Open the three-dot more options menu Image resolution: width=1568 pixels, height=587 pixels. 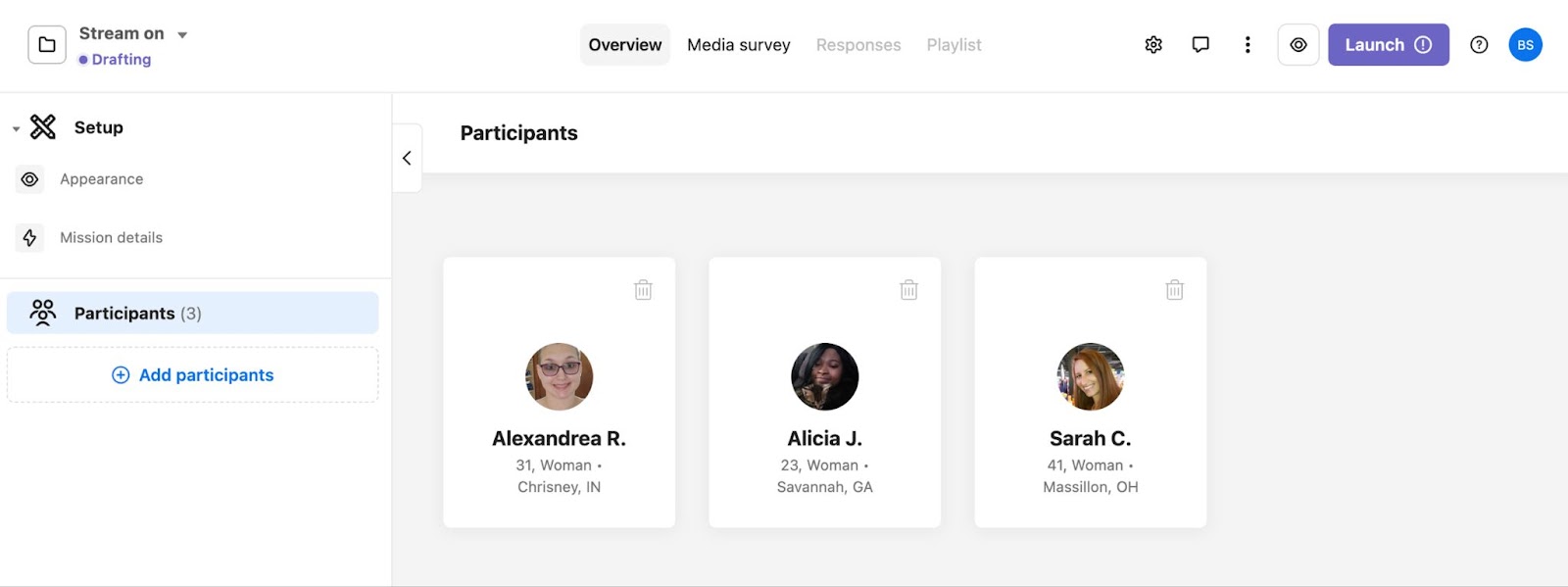[1248, 45]
